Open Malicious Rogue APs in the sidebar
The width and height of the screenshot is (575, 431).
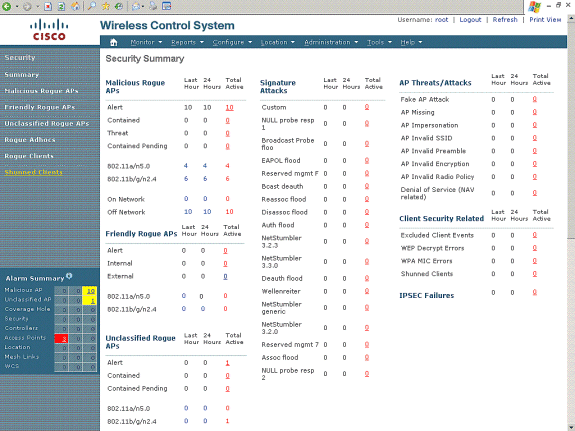tap(41, 91)
